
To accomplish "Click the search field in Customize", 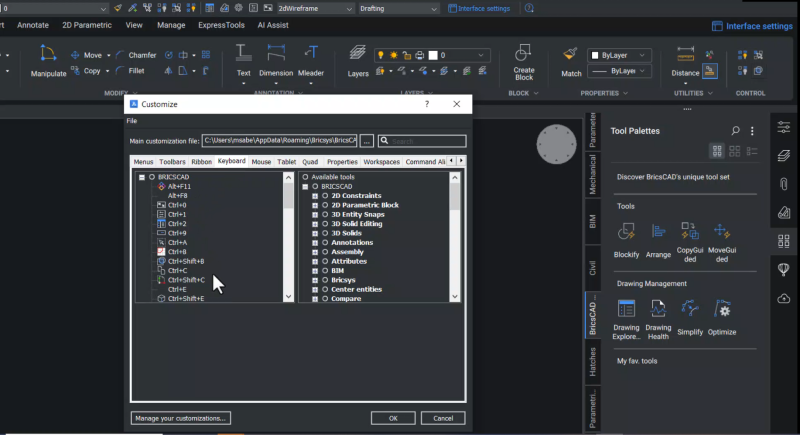I will (x=422, y=141).
